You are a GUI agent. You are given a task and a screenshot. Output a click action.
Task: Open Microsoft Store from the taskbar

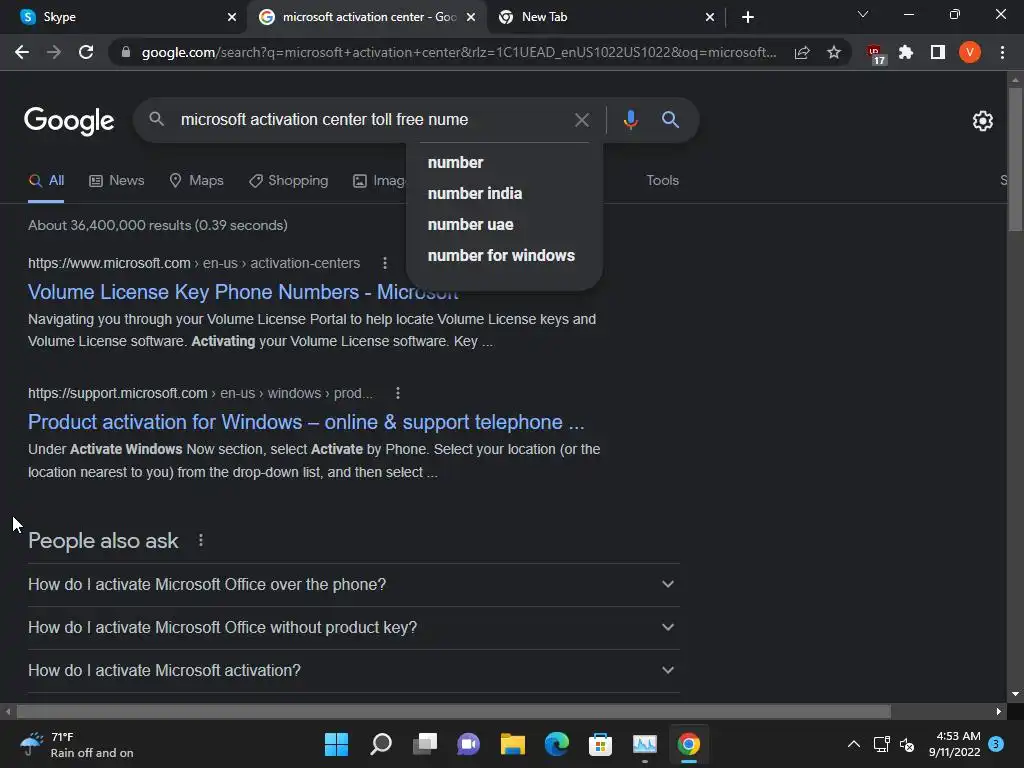pos(600,744)
